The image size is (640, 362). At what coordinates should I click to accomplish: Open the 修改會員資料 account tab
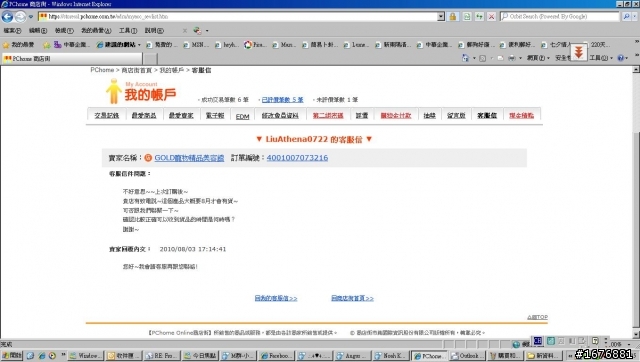280,115
